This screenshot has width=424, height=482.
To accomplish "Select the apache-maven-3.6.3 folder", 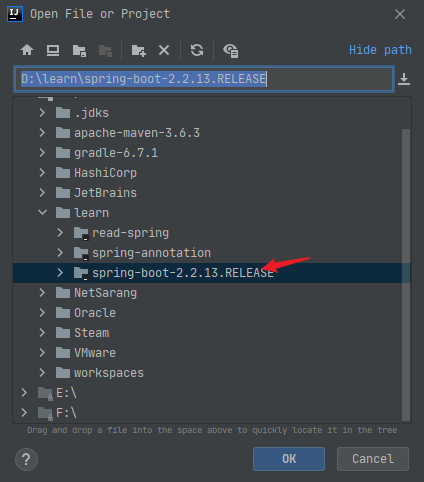I will 137,133.
